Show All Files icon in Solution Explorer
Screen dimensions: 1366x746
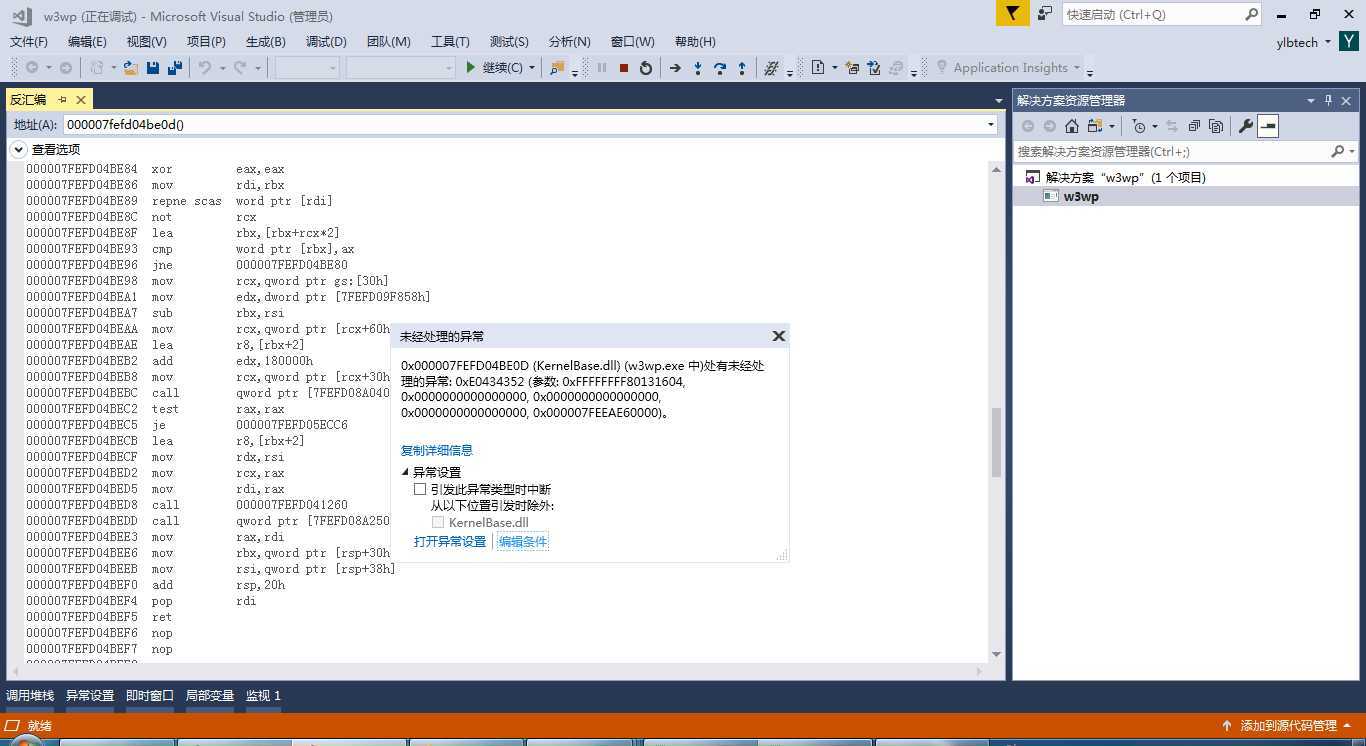click(x=1216, y=126)
